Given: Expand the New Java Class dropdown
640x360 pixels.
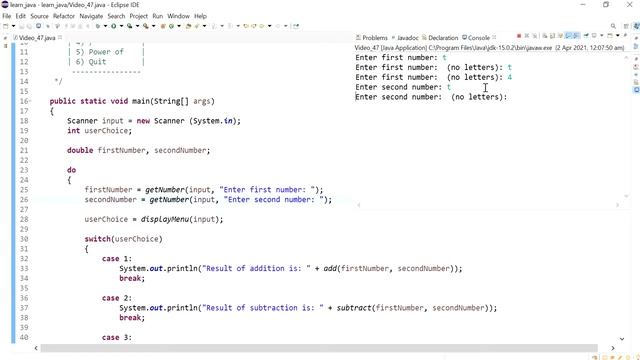Looking at the screenshot, I should click(179, 26).
